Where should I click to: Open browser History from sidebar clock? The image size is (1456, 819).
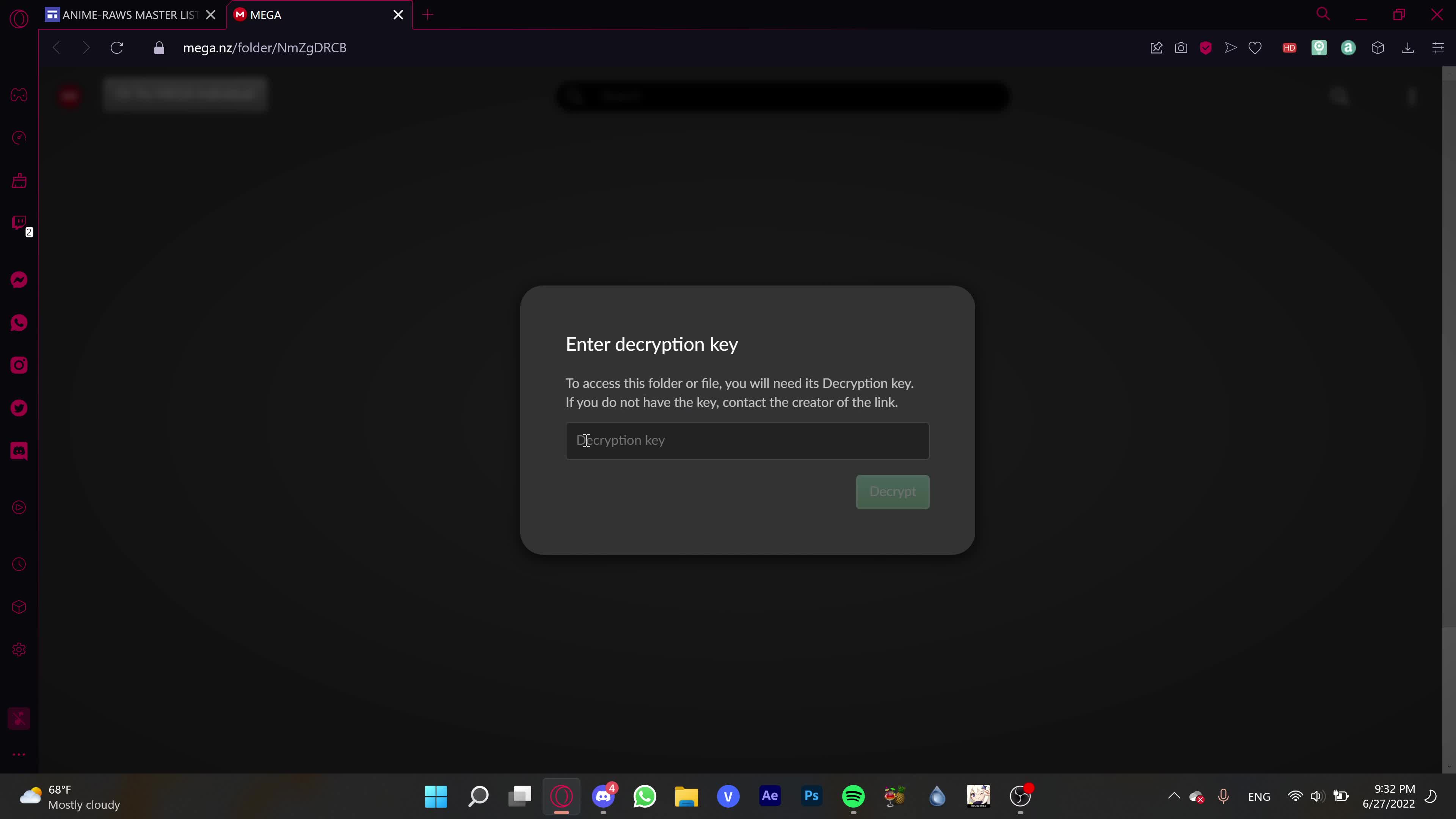click(x=19, y=565)
